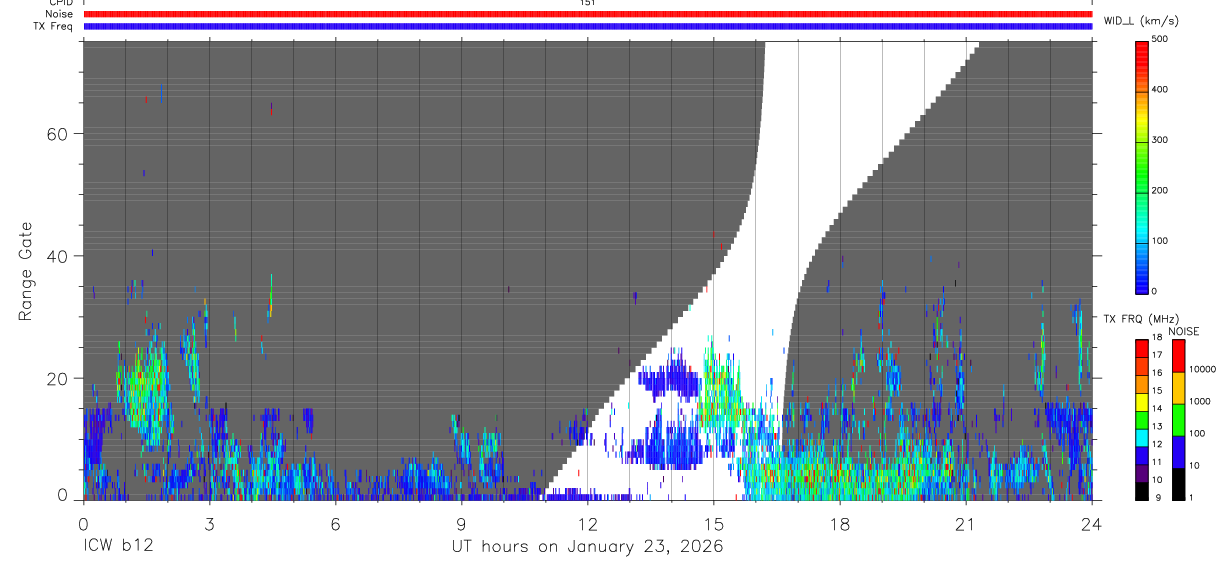Click the x-axis hour tick '3'

[x=209, y=524]
